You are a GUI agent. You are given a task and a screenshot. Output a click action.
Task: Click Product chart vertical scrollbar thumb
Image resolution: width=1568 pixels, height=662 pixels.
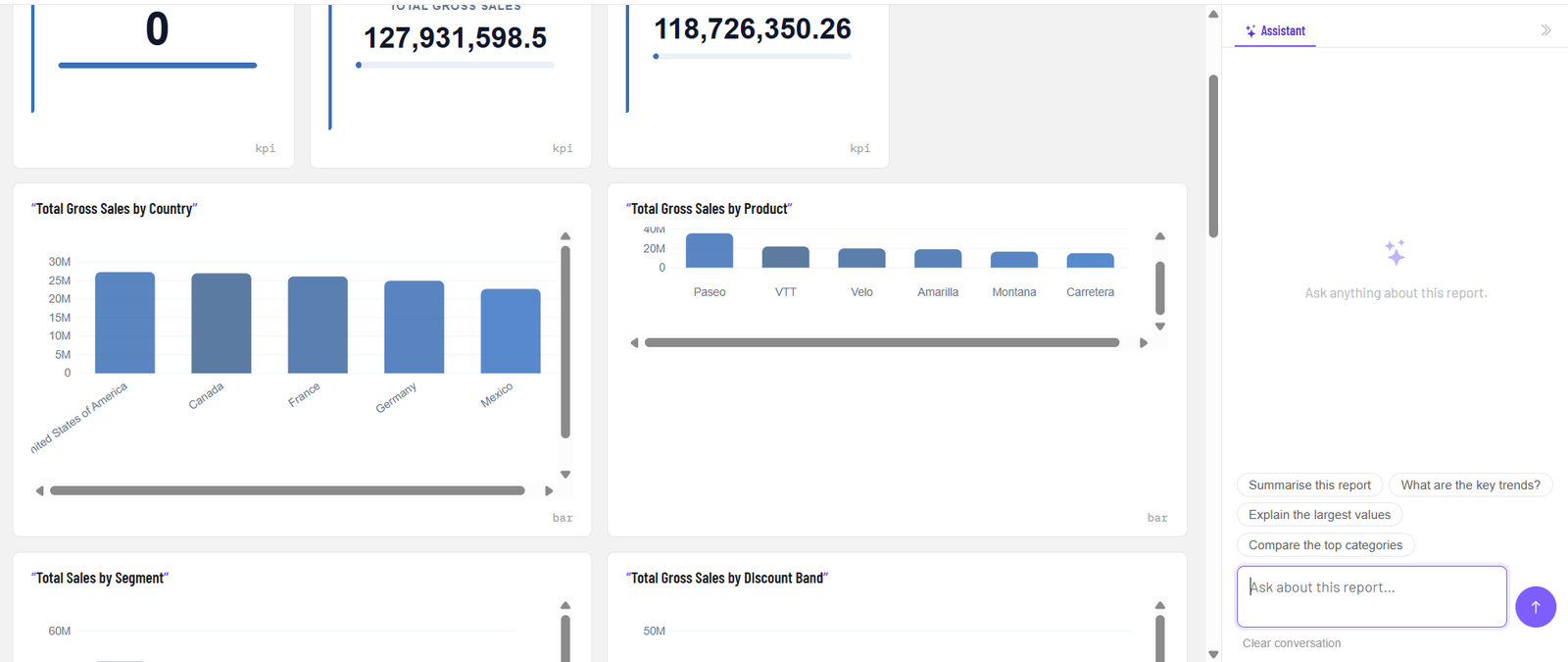1160,287
